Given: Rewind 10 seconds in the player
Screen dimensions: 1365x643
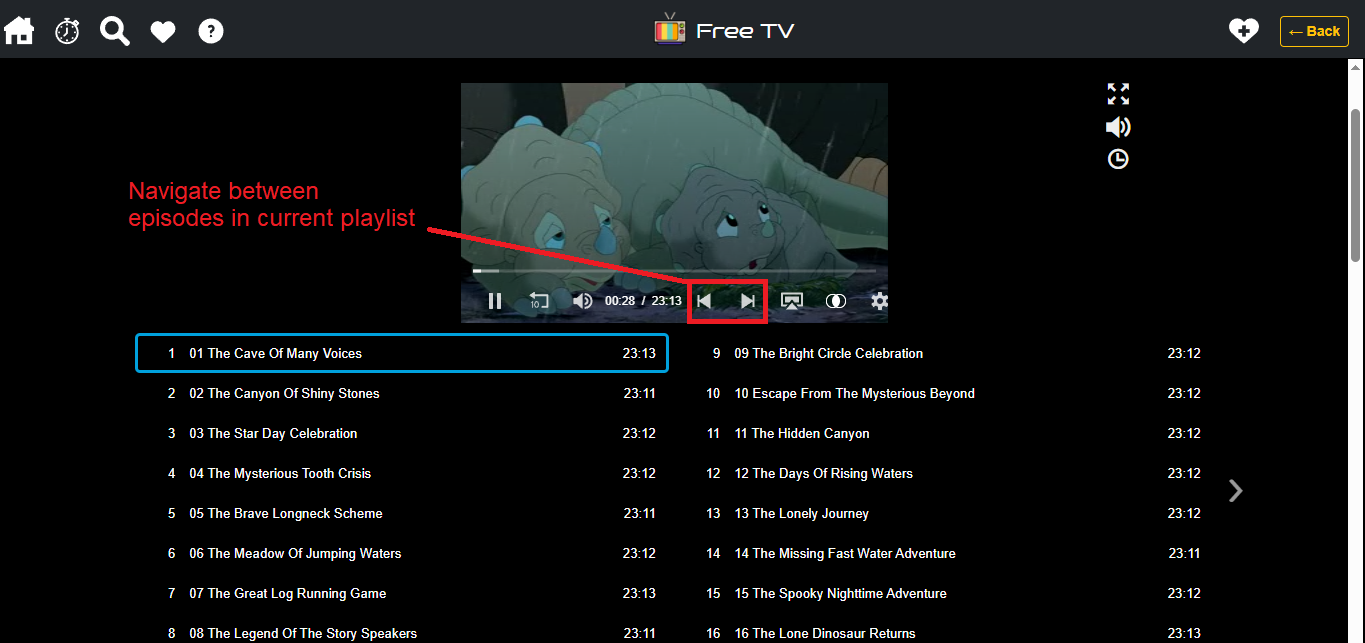Looking at the screenshot, I should pos(539,301).
